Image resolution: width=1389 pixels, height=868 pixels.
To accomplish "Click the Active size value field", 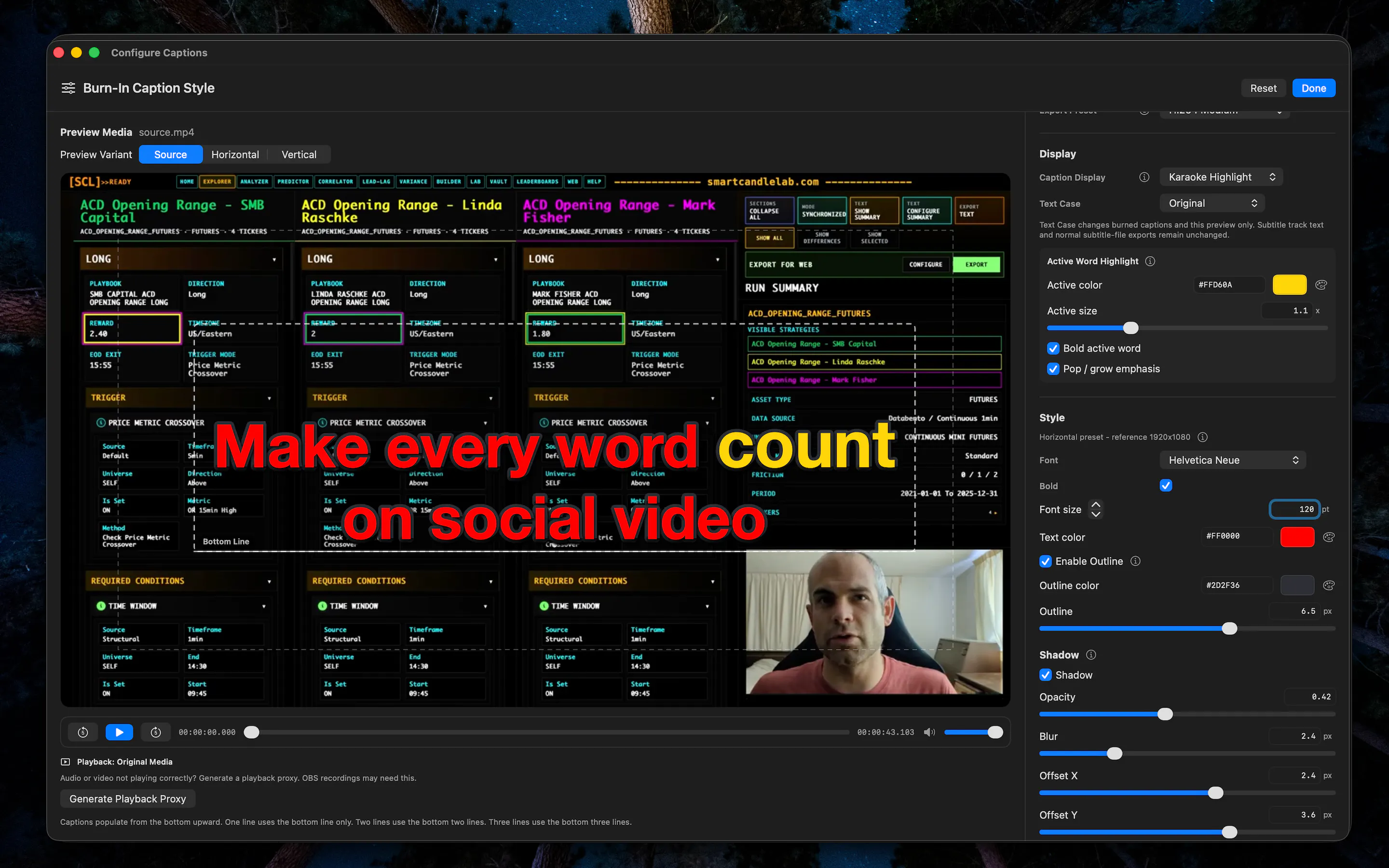I will tap(1286, 311).
